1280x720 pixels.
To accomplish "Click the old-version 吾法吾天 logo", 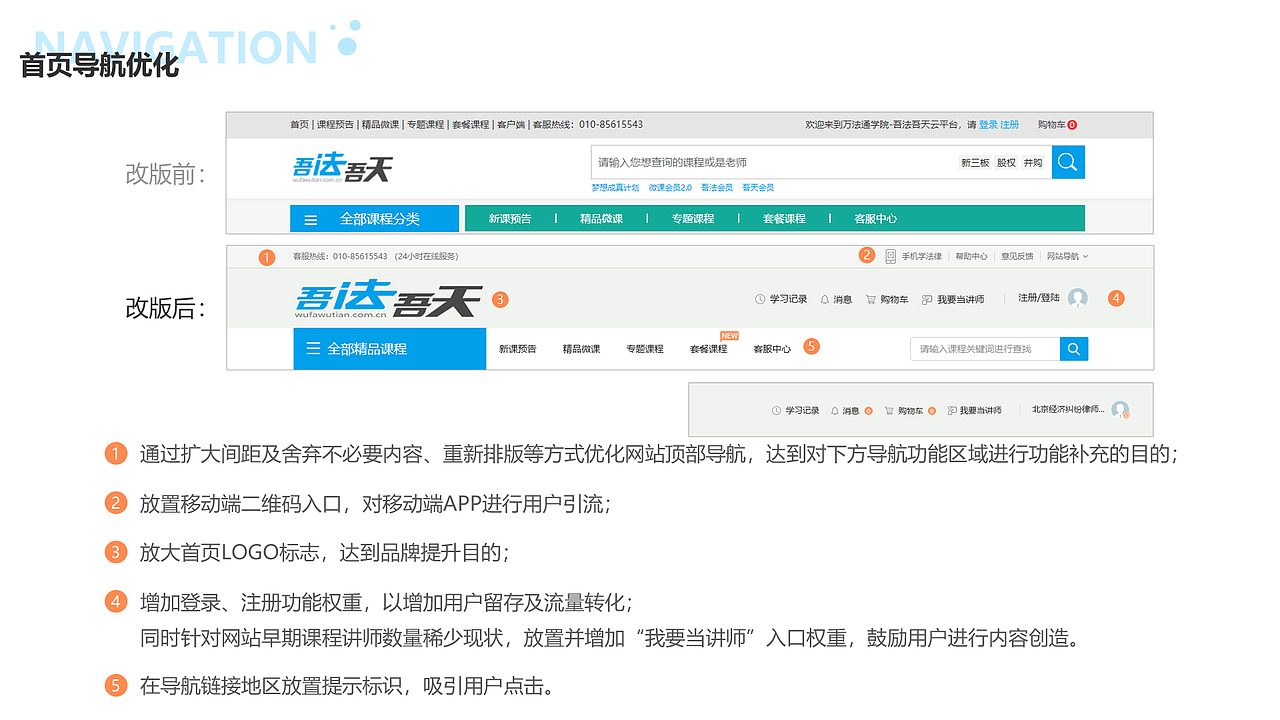I will tap(342, 168).
